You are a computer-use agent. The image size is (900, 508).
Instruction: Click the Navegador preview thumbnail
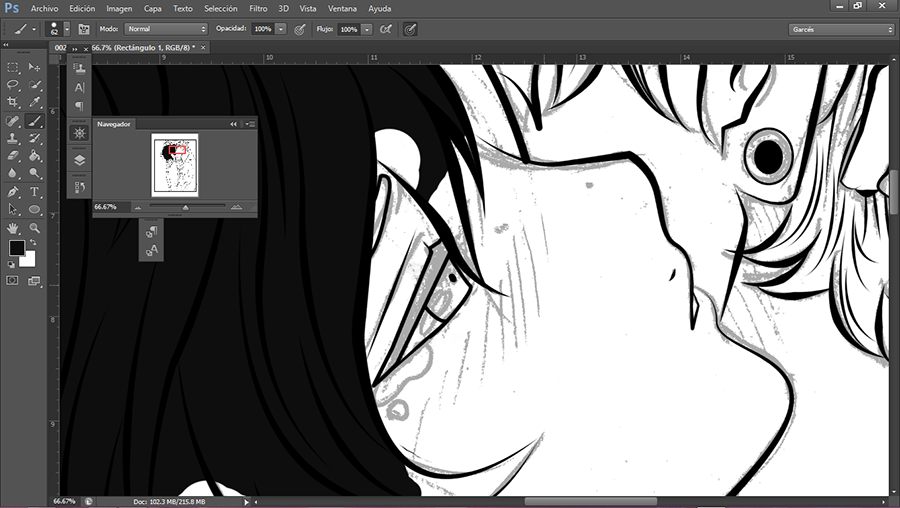(174, 165)
